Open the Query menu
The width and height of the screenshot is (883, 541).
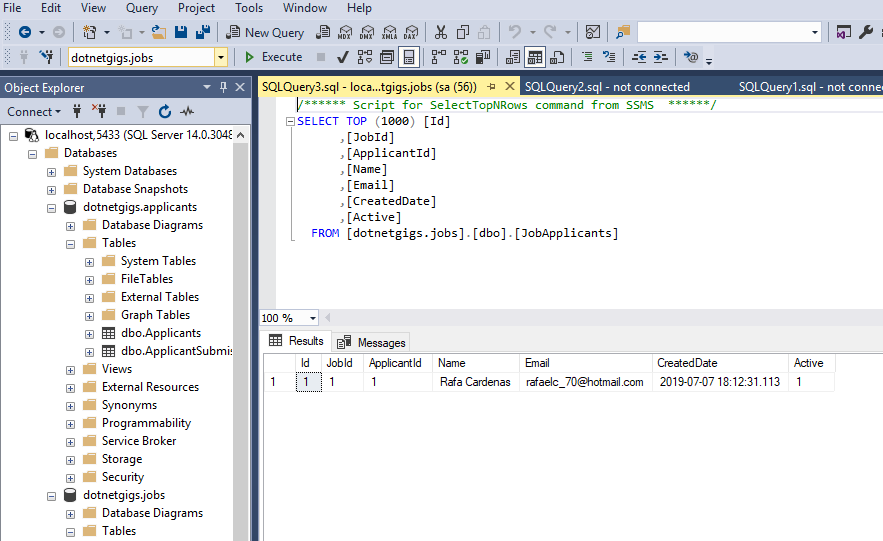pyautogui.click(x=141, y=8)
